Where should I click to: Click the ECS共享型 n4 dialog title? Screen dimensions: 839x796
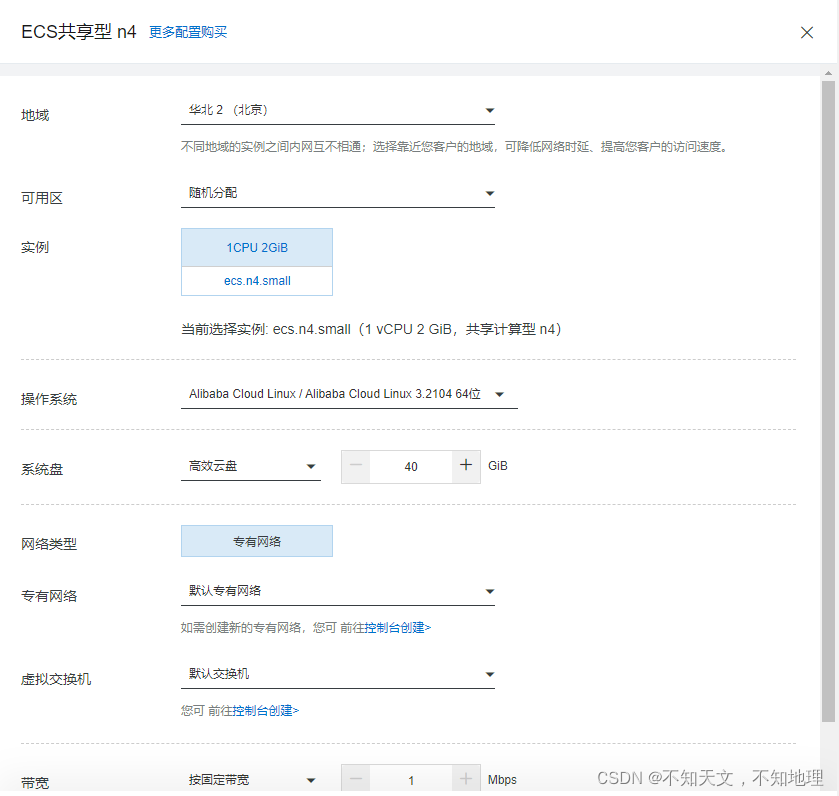point(79,32)
